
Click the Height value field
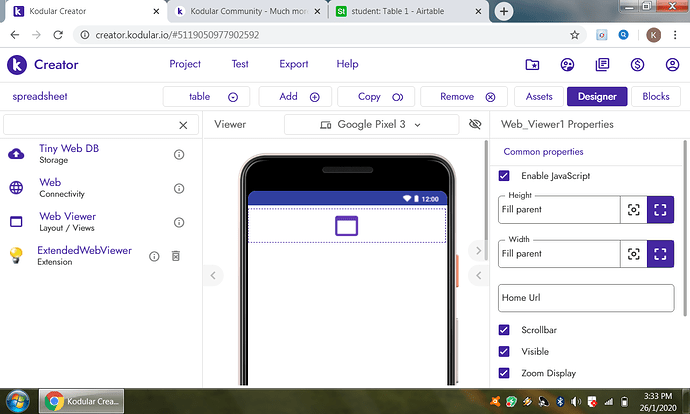tap(559, 210)
